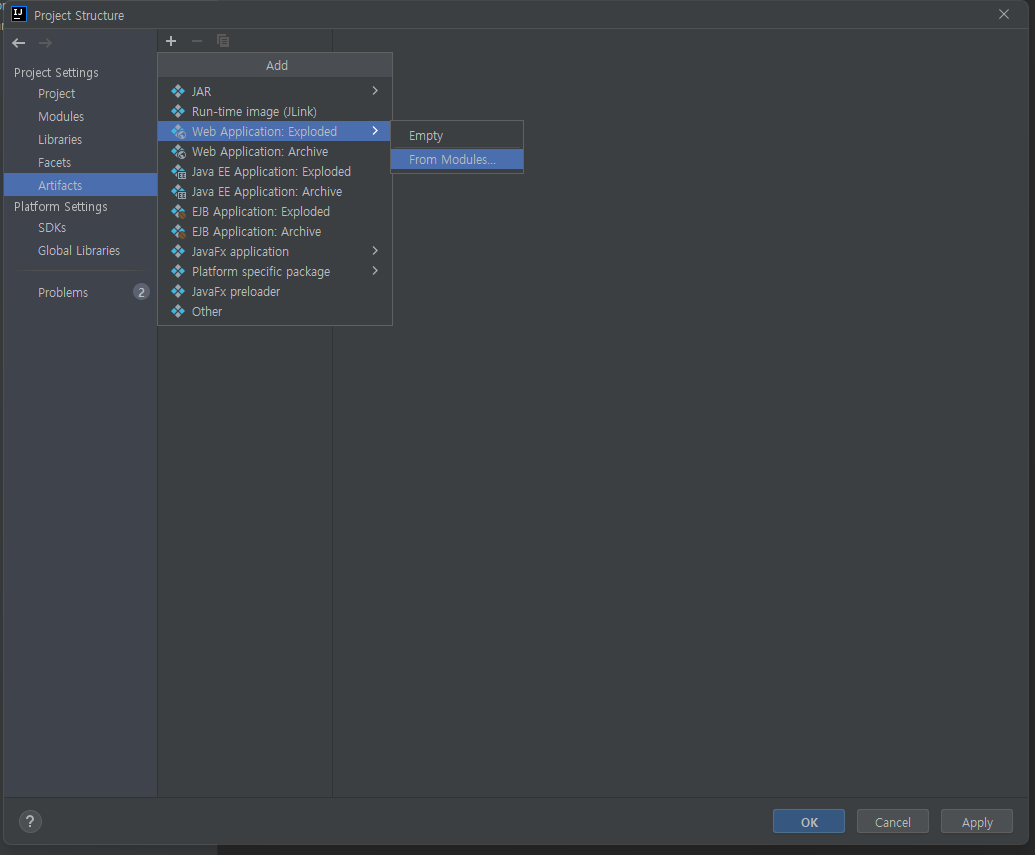The image size is (1035, 855).
Task: Open the Project settings page
Action: [x=80, y=94]
